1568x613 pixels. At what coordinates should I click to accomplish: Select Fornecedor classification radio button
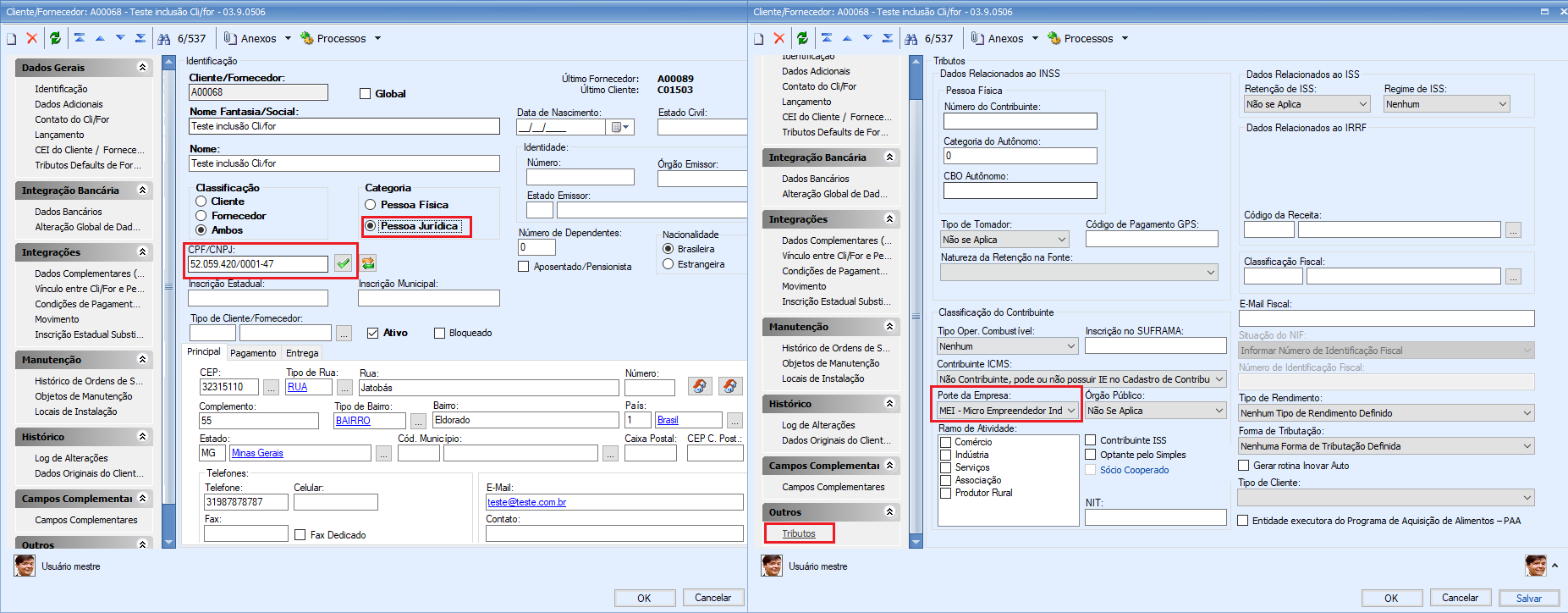201,216
